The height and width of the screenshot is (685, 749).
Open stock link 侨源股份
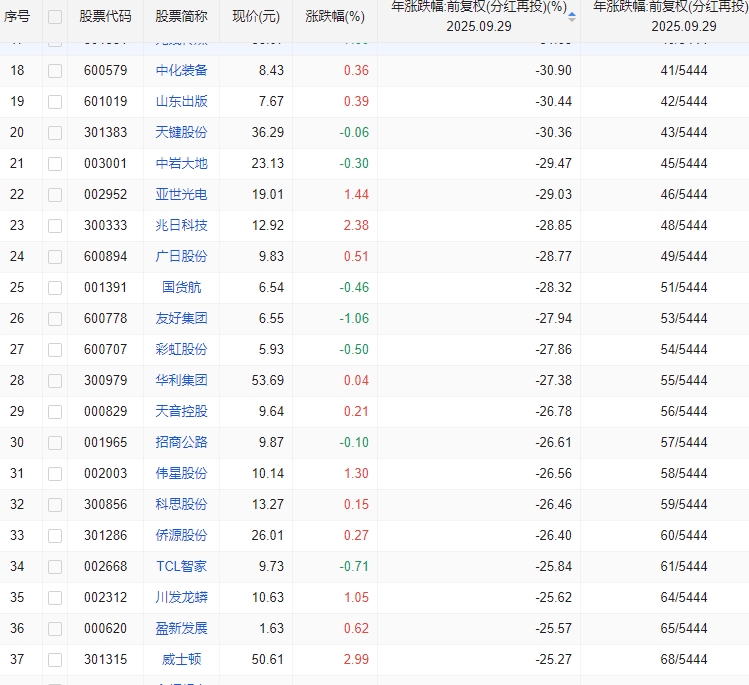coord(182,535)
